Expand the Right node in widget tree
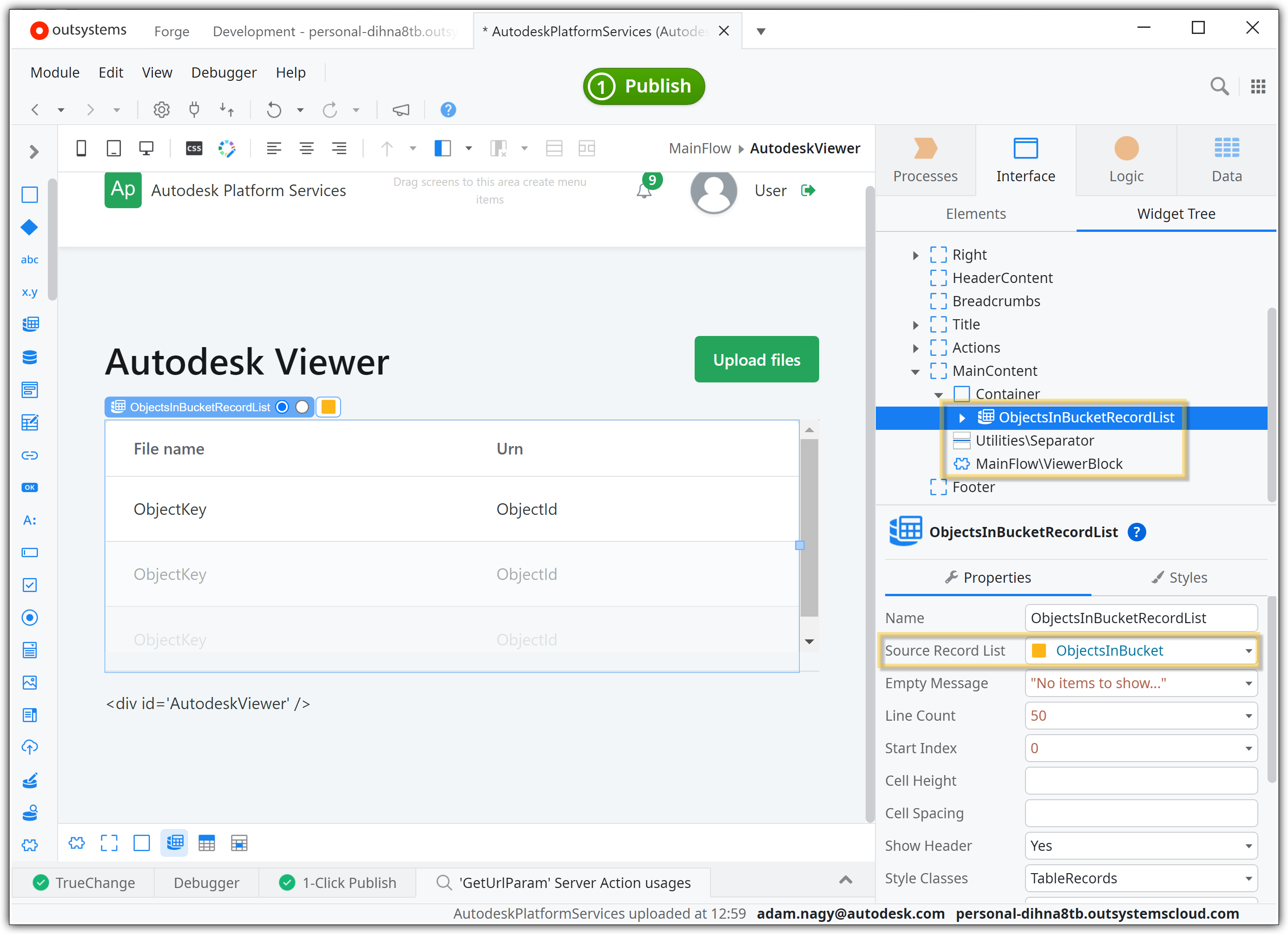Viewport: 1288px width, 934px height. pyautogui.click(x=915, y=256)
